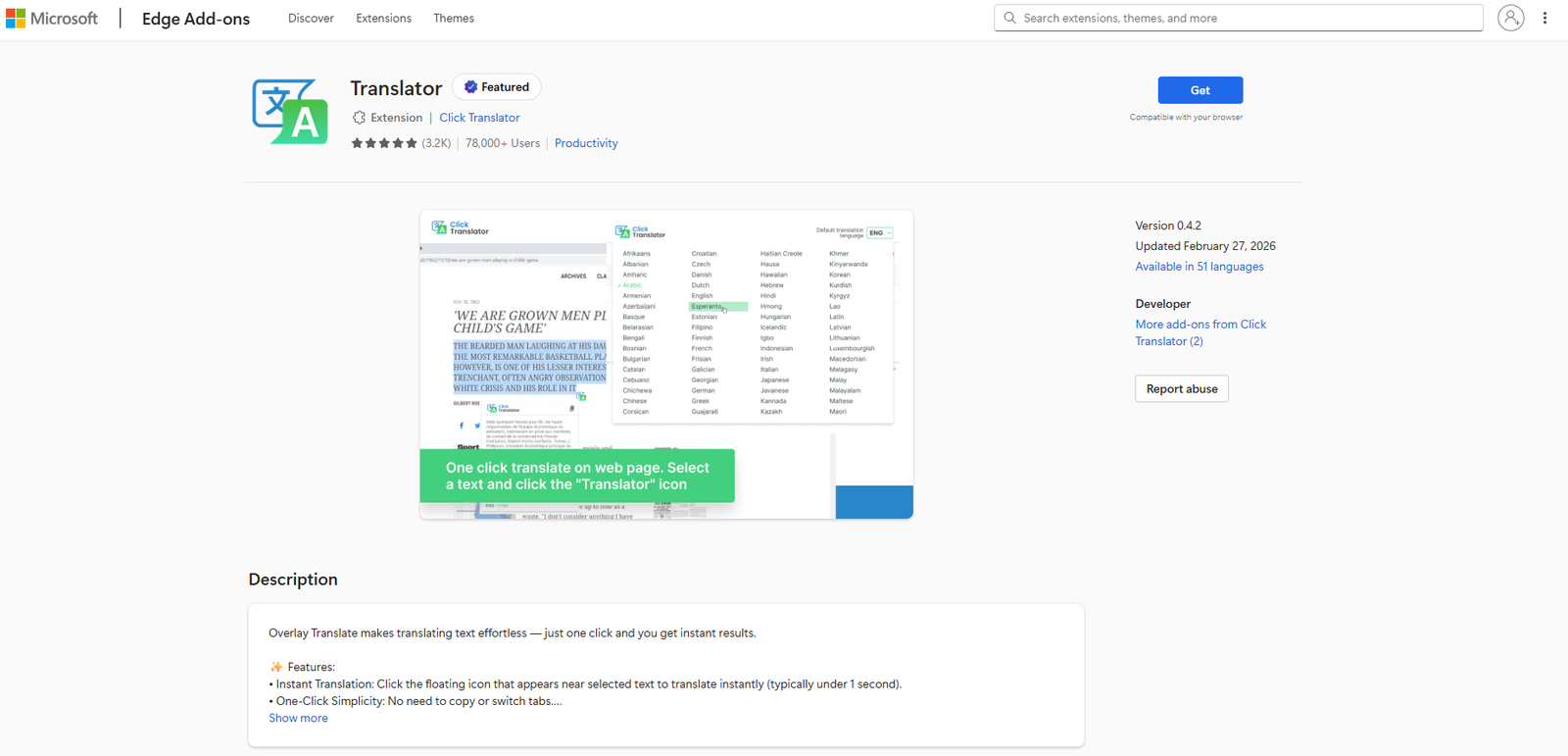Click the Microsoft logo
Image resolution: width=1568 pixels, height=756 pixels.
point(52,19)
